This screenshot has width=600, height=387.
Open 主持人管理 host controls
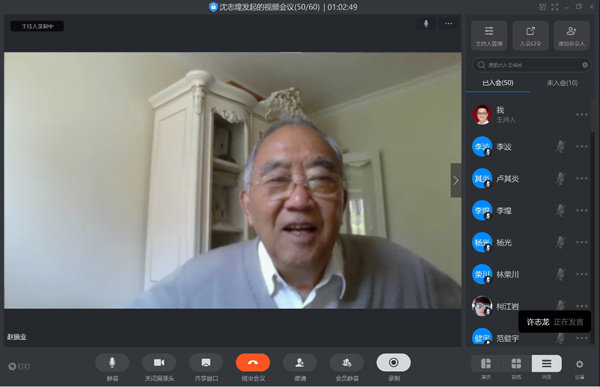[x=489, y=36]
